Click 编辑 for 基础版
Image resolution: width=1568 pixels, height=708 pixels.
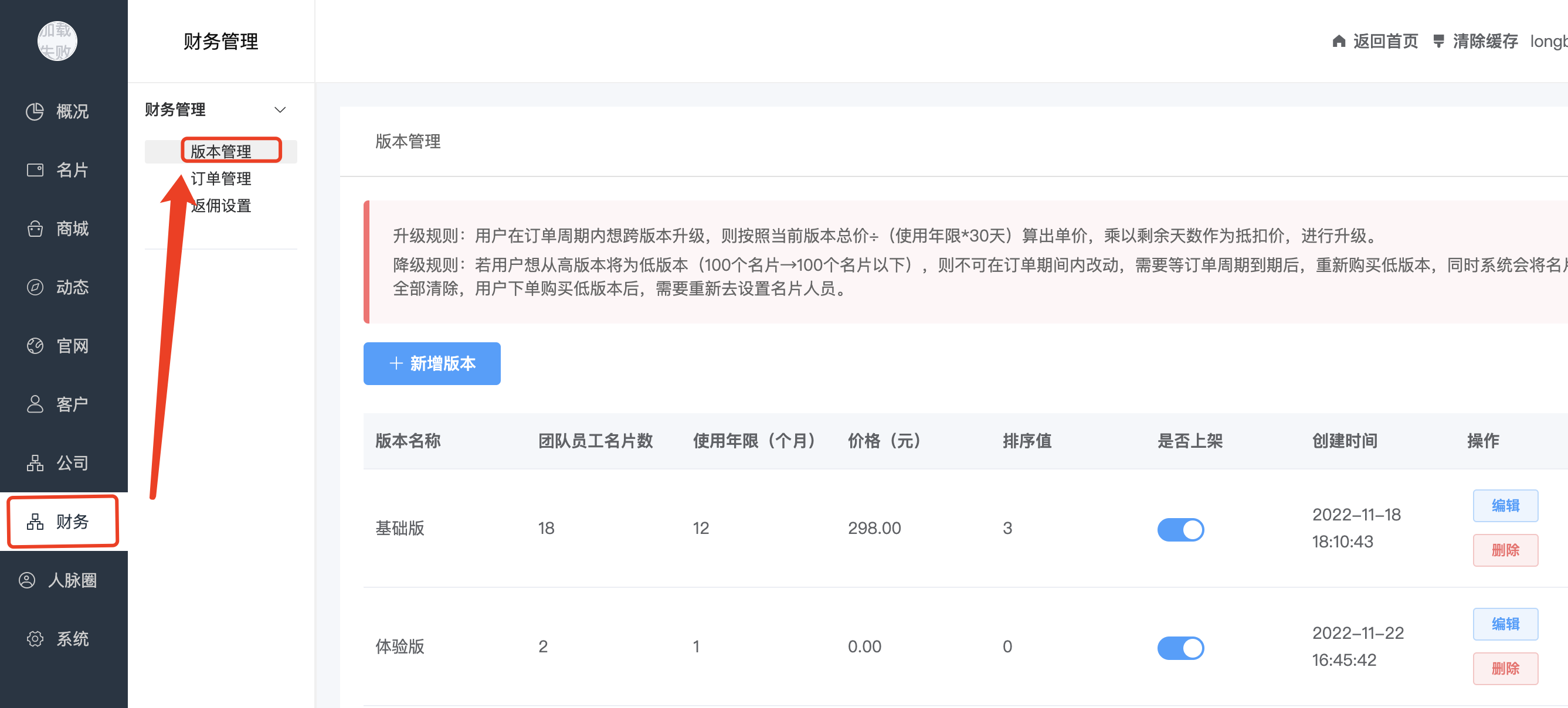[1505, 505]
